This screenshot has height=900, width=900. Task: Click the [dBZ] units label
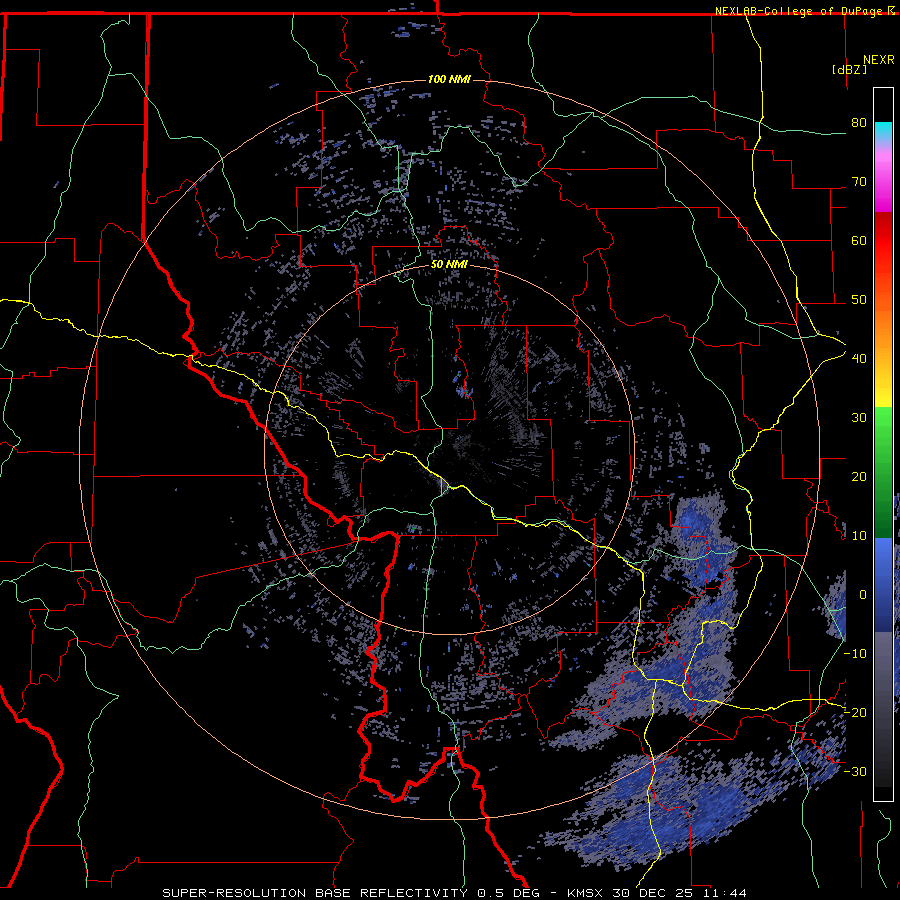849,69
